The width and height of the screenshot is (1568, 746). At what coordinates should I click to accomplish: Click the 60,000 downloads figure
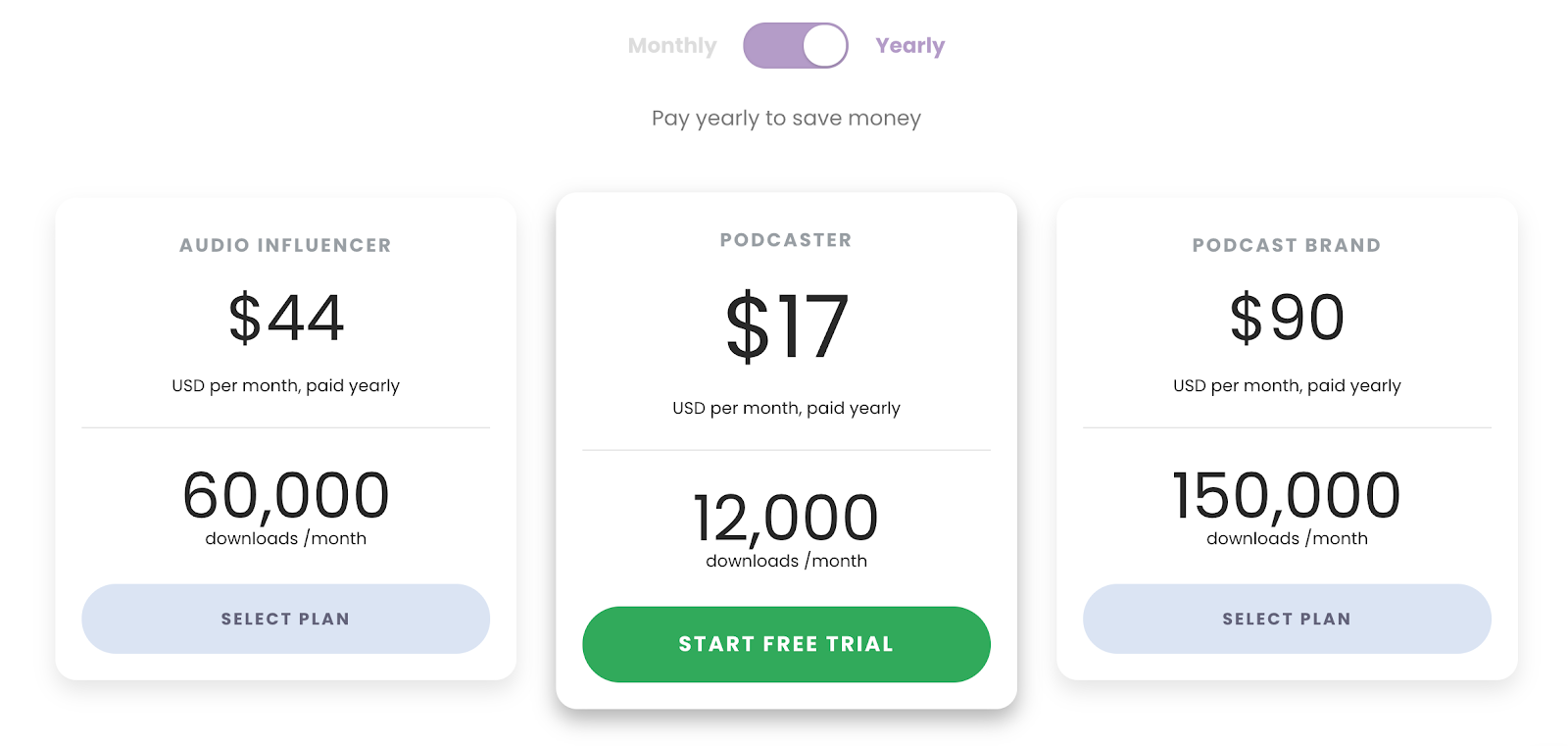[285, 495]
